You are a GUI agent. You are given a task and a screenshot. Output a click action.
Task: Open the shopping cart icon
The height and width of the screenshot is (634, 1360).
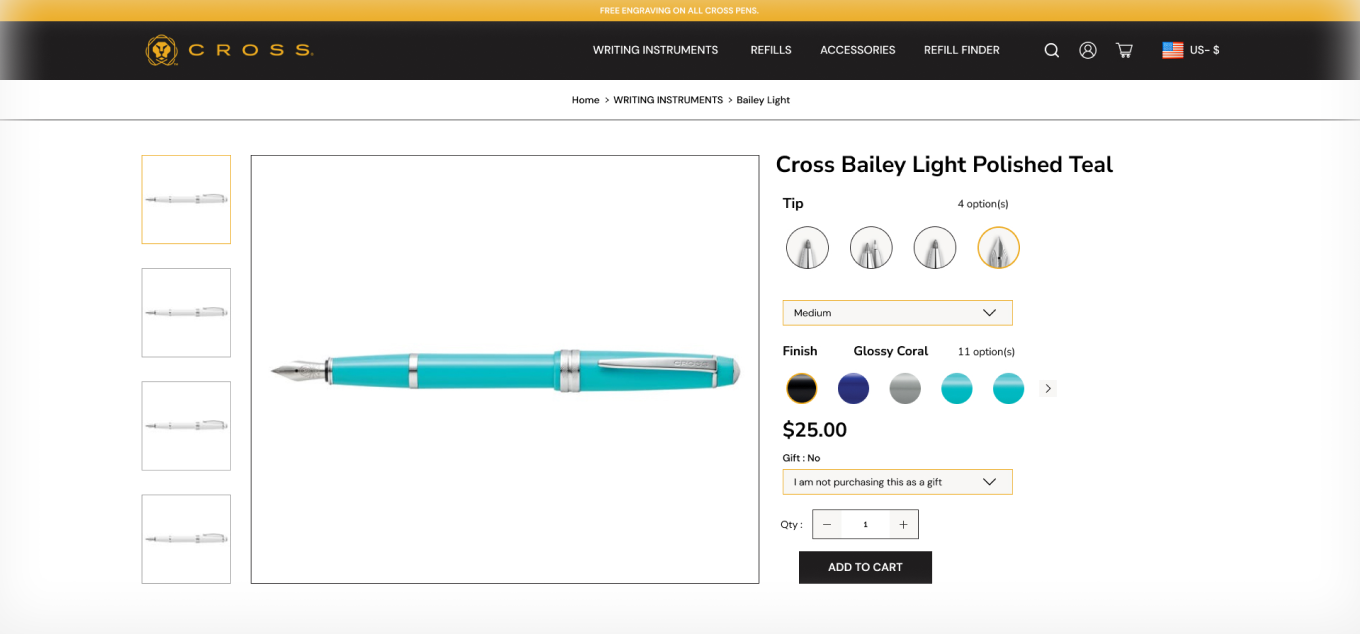[1124, 50]
